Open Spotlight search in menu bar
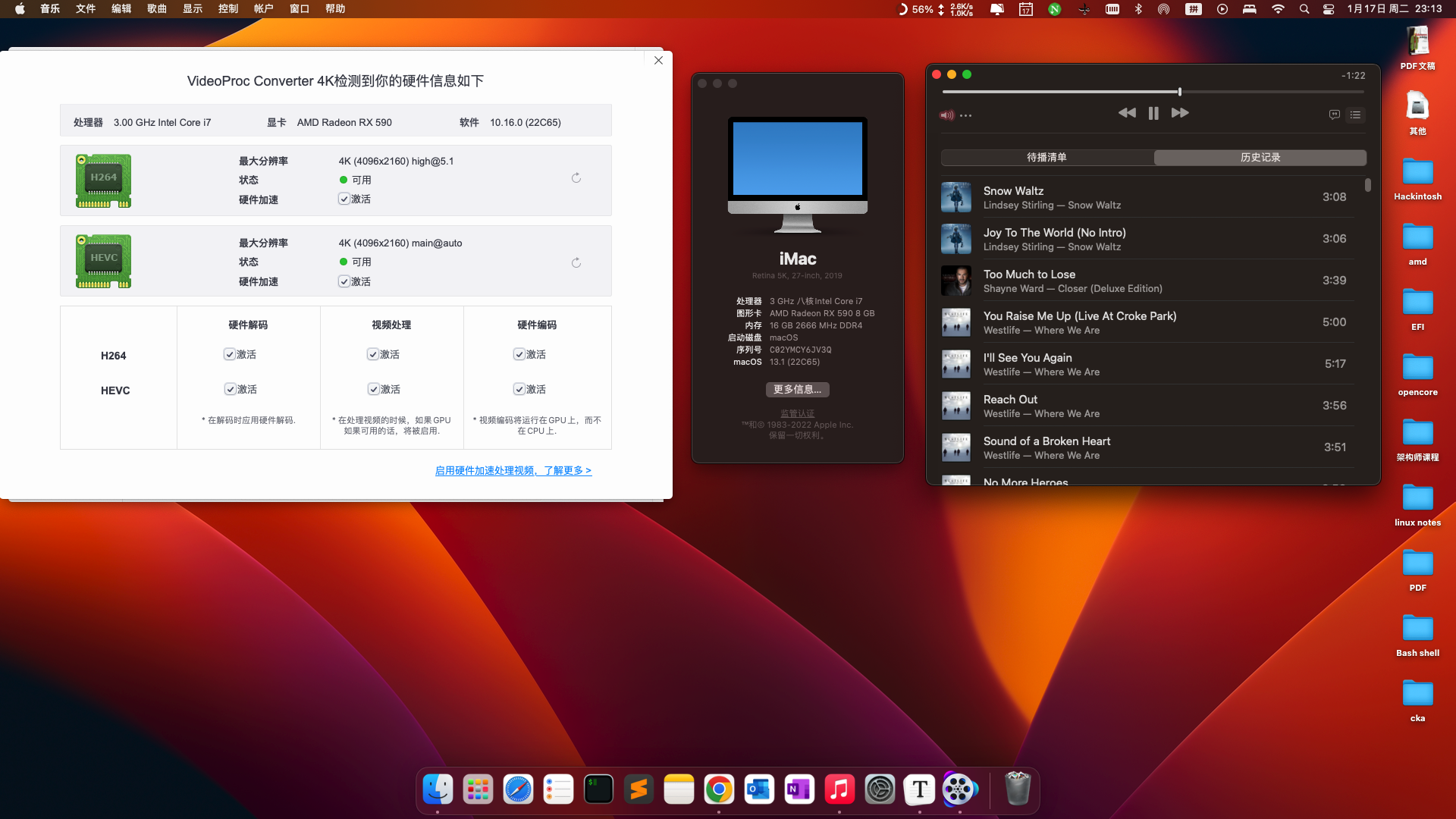The width and height of the screenshot is (1456, 819). [1304, 9]
